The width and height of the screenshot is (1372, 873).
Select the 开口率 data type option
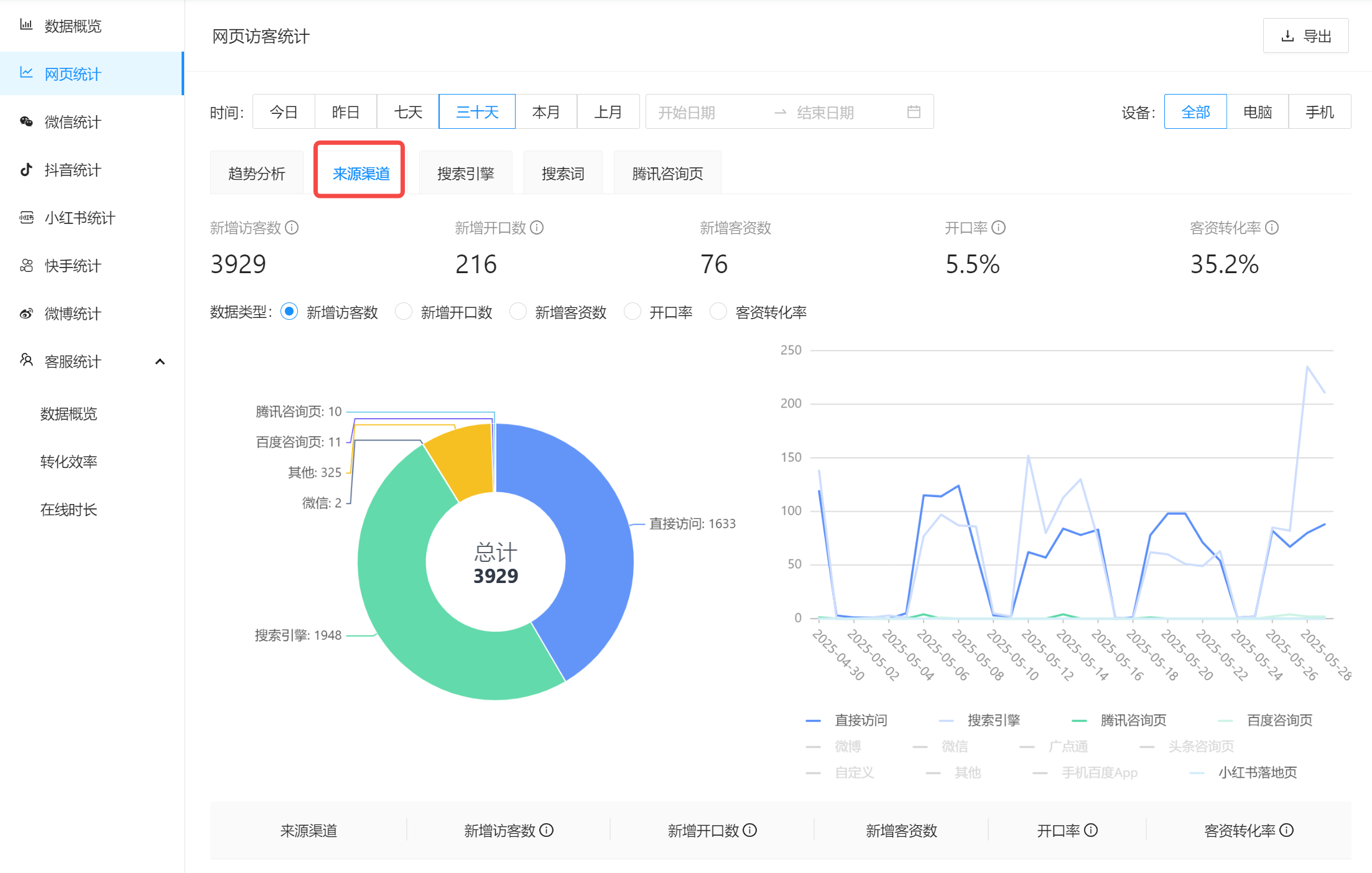(x=633, y=312)
